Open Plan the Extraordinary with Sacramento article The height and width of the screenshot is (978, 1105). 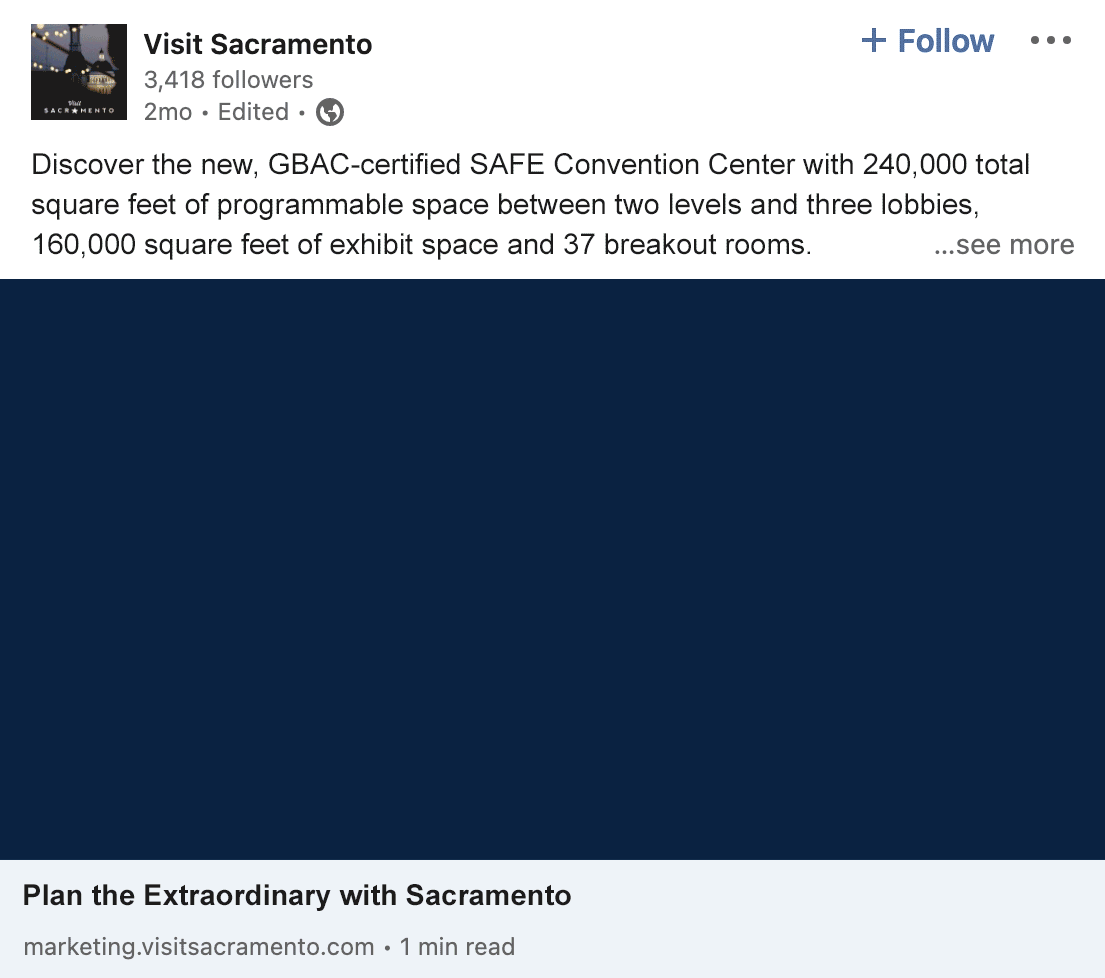[x=297, y=896]
